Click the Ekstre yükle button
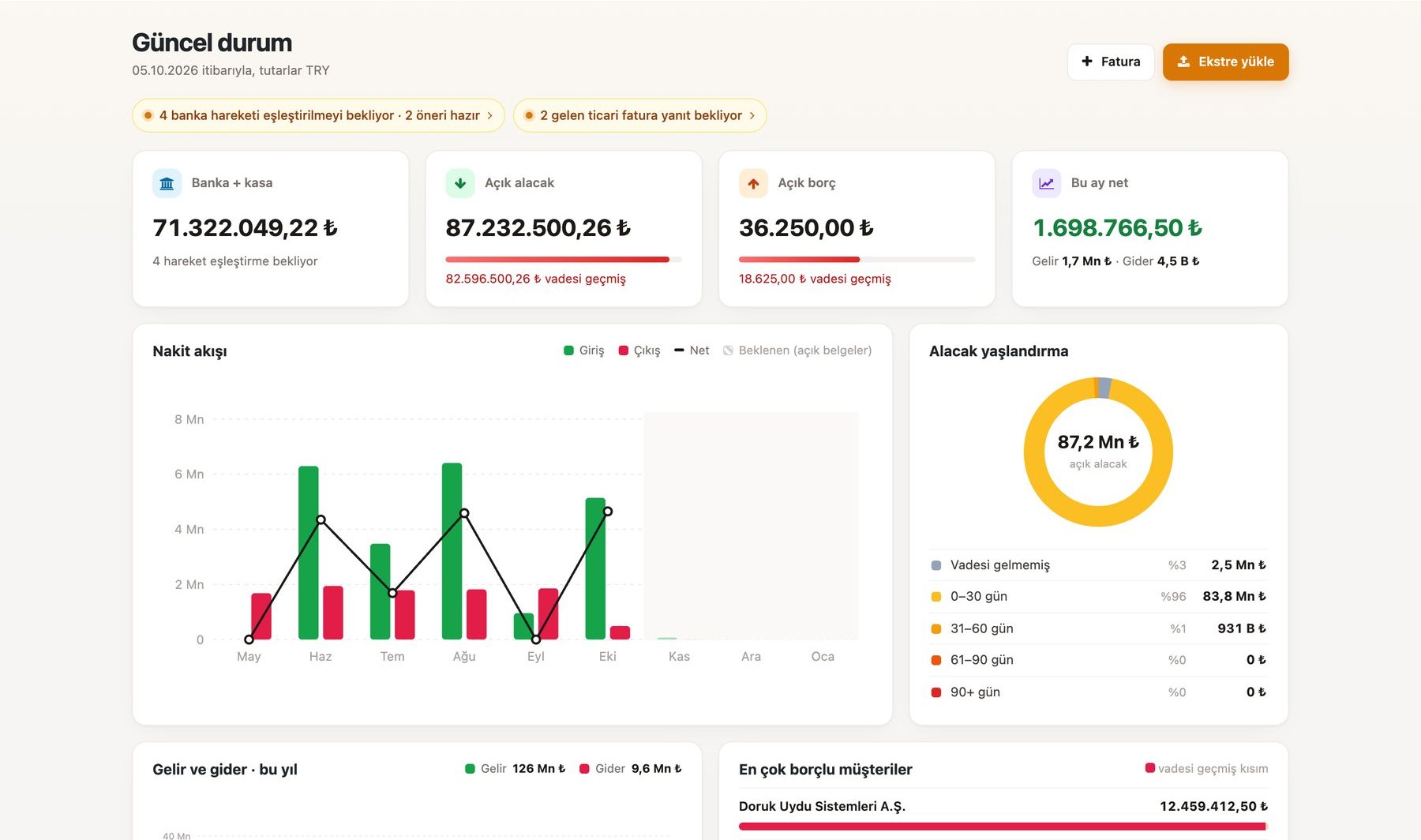1421x840 pixels. pos(1225,62)
